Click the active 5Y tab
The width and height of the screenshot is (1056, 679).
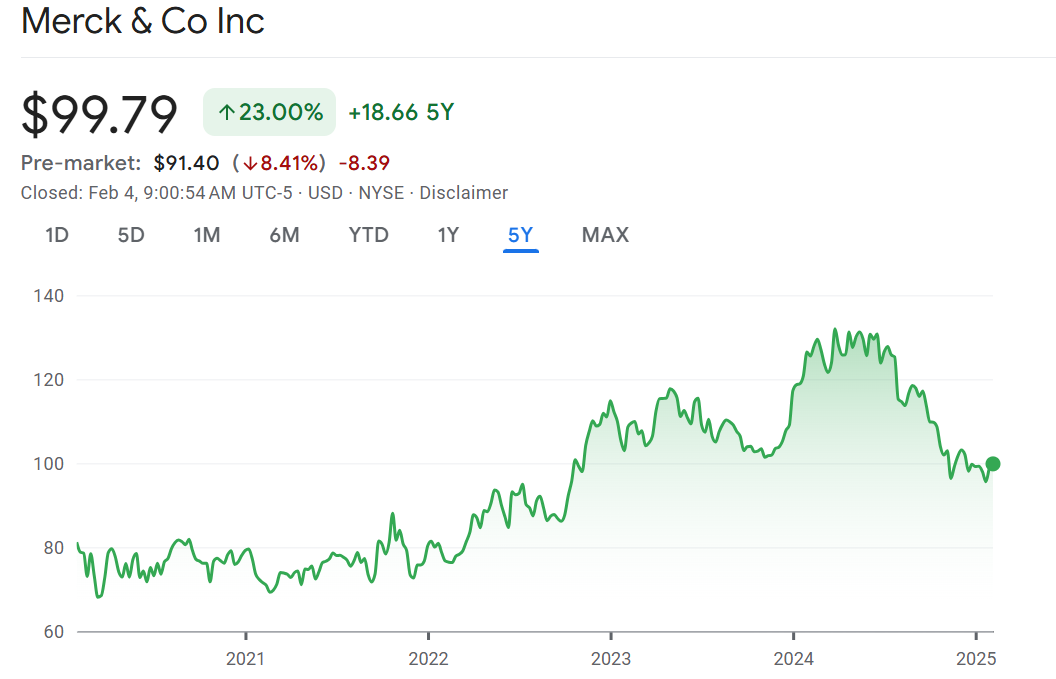click(521, 235)
